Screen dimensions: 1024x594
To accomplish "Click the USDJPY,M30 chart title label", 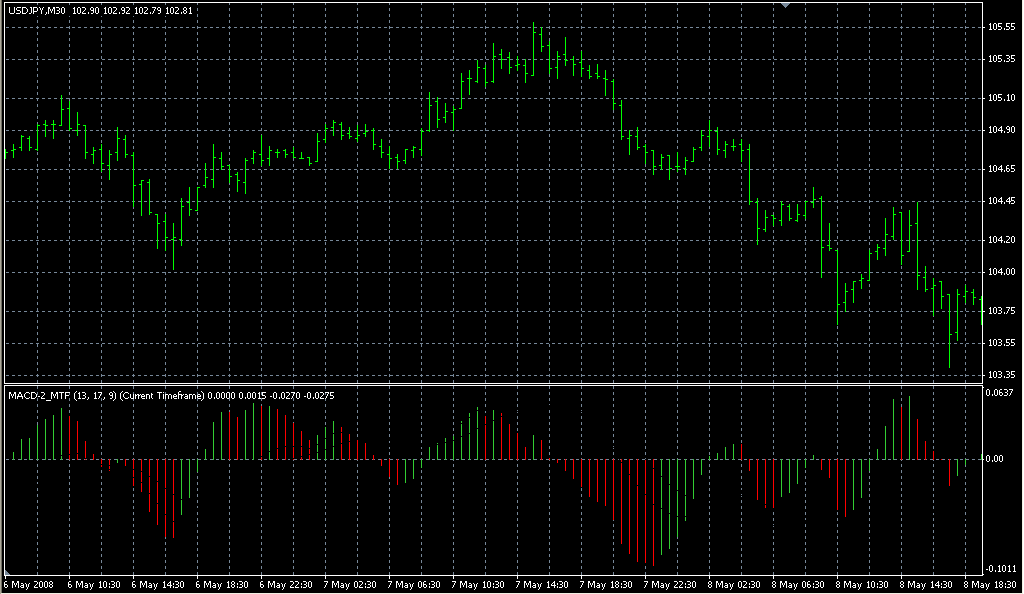I will click(38, 11).
